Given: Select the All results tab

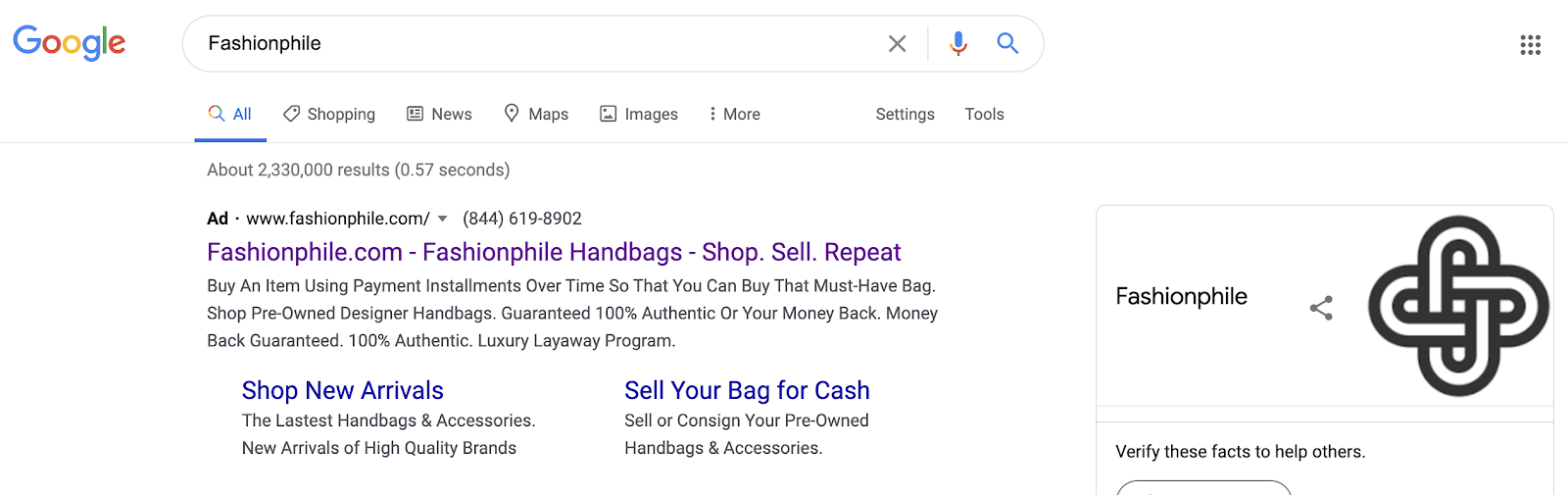Looking at the screenshot, I should [x=230, y=114].
